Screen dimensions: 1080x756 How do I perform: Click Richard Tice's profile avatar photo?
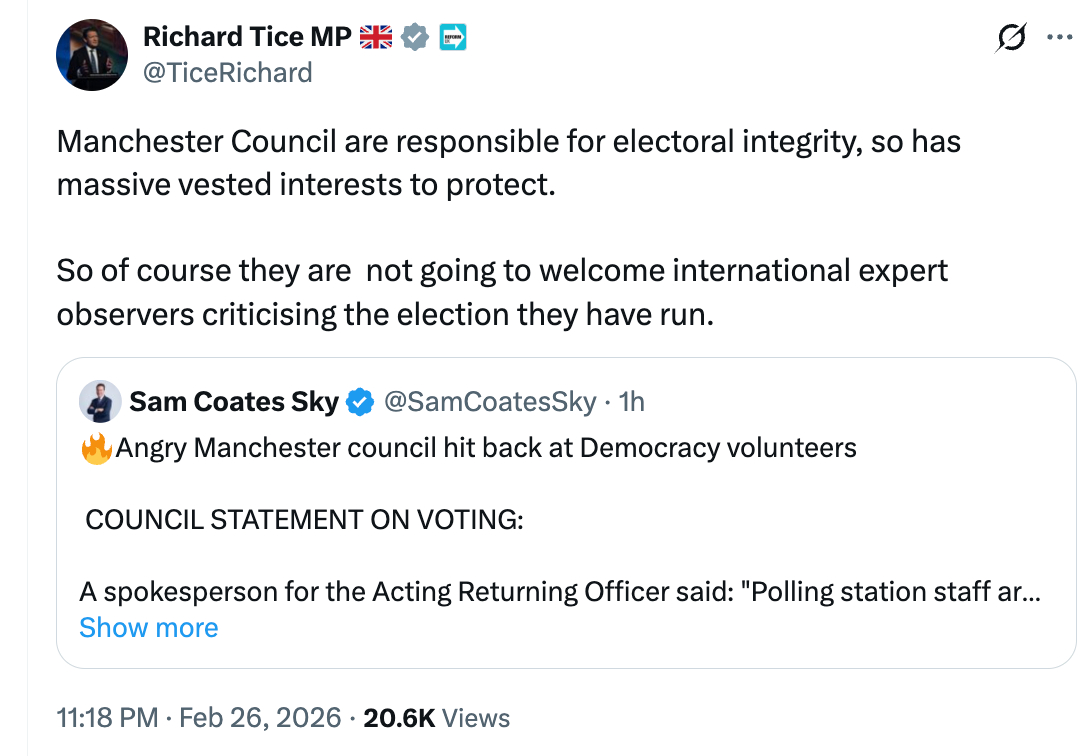pyautogui.click(x=91, y=55)
